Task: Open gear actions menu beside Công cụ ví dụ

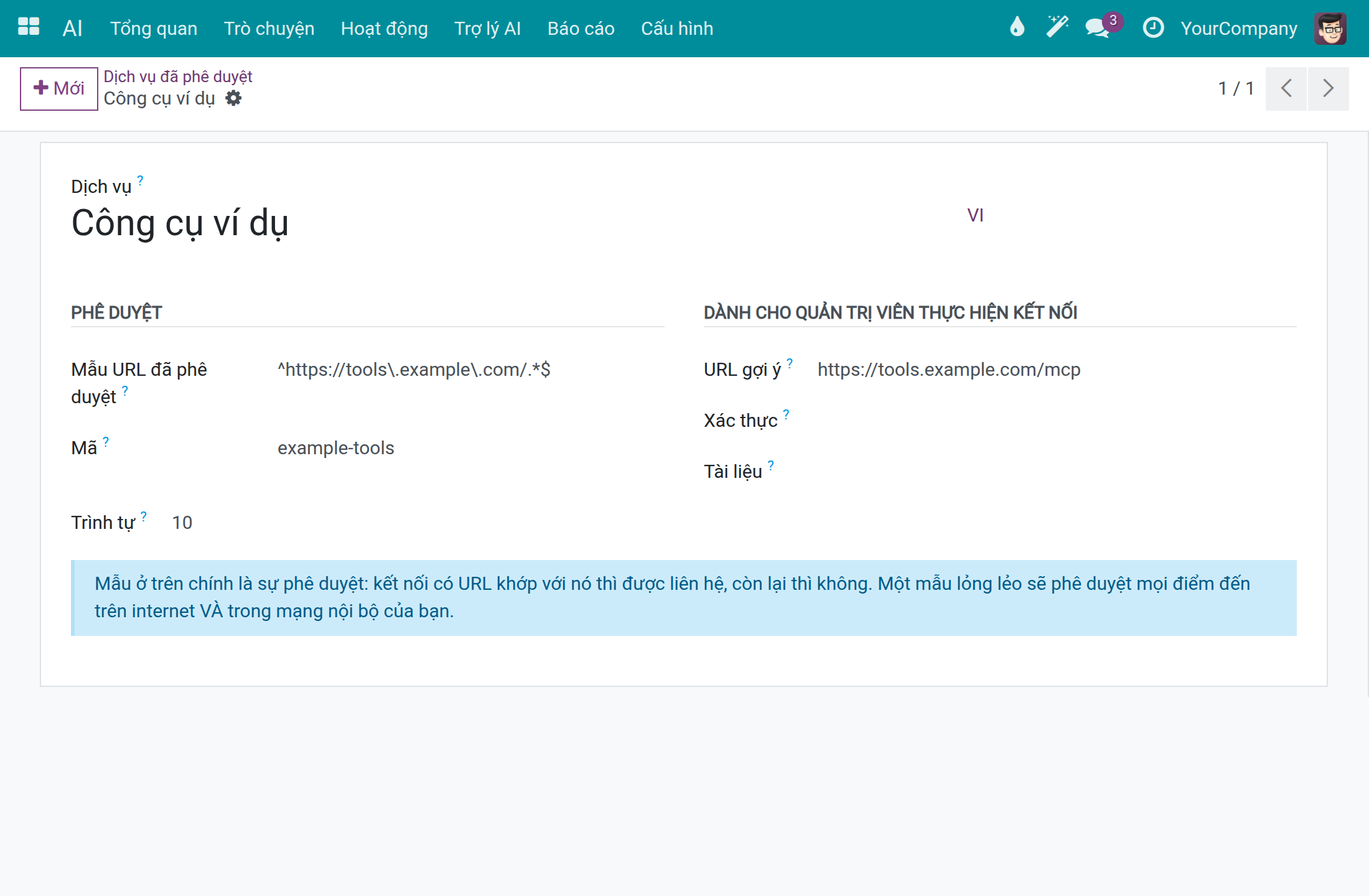Action: tap(233, 98)
